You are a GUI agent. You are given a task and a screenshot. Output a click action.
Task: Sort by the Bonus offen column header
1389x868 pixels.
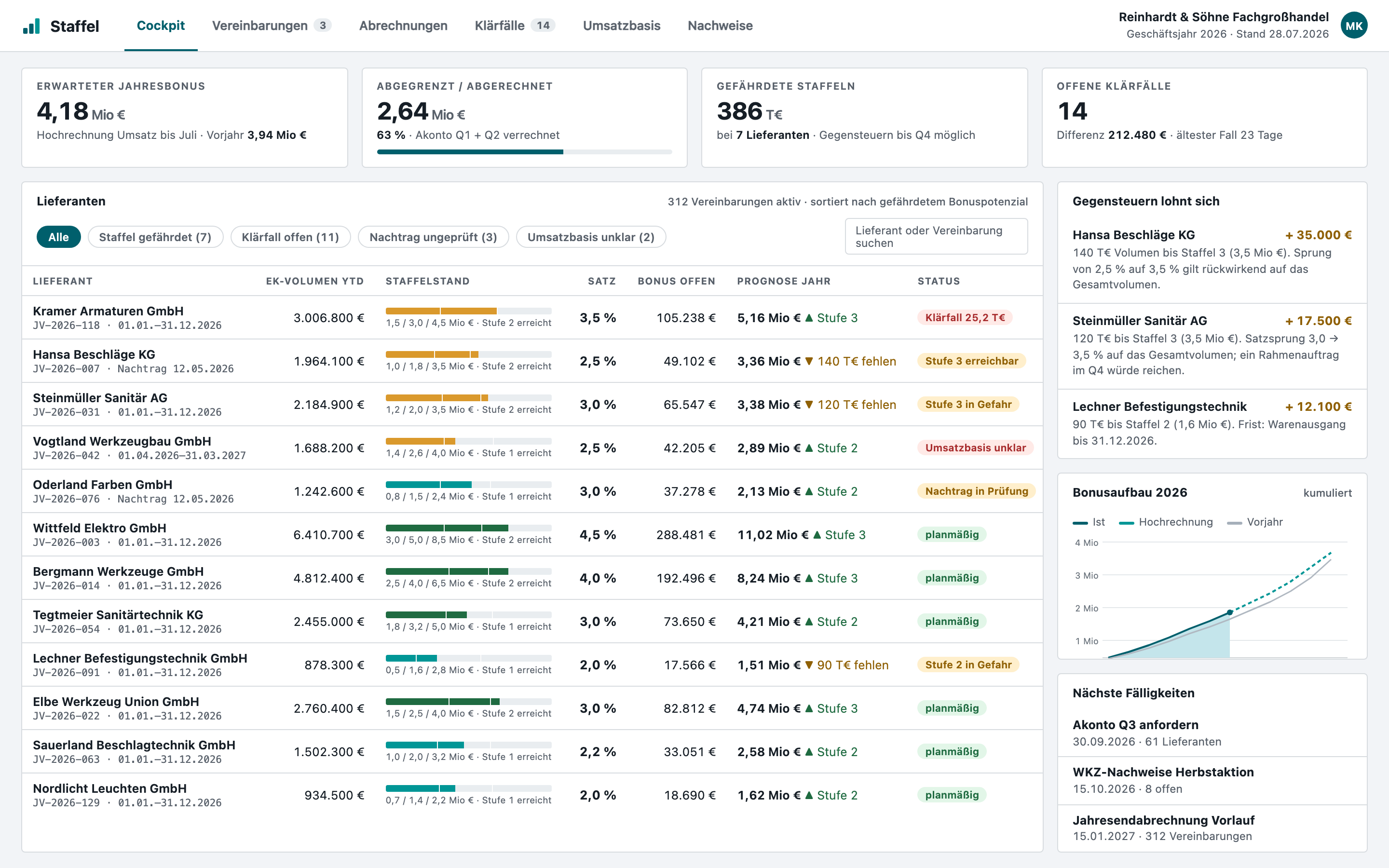point(676,281)
